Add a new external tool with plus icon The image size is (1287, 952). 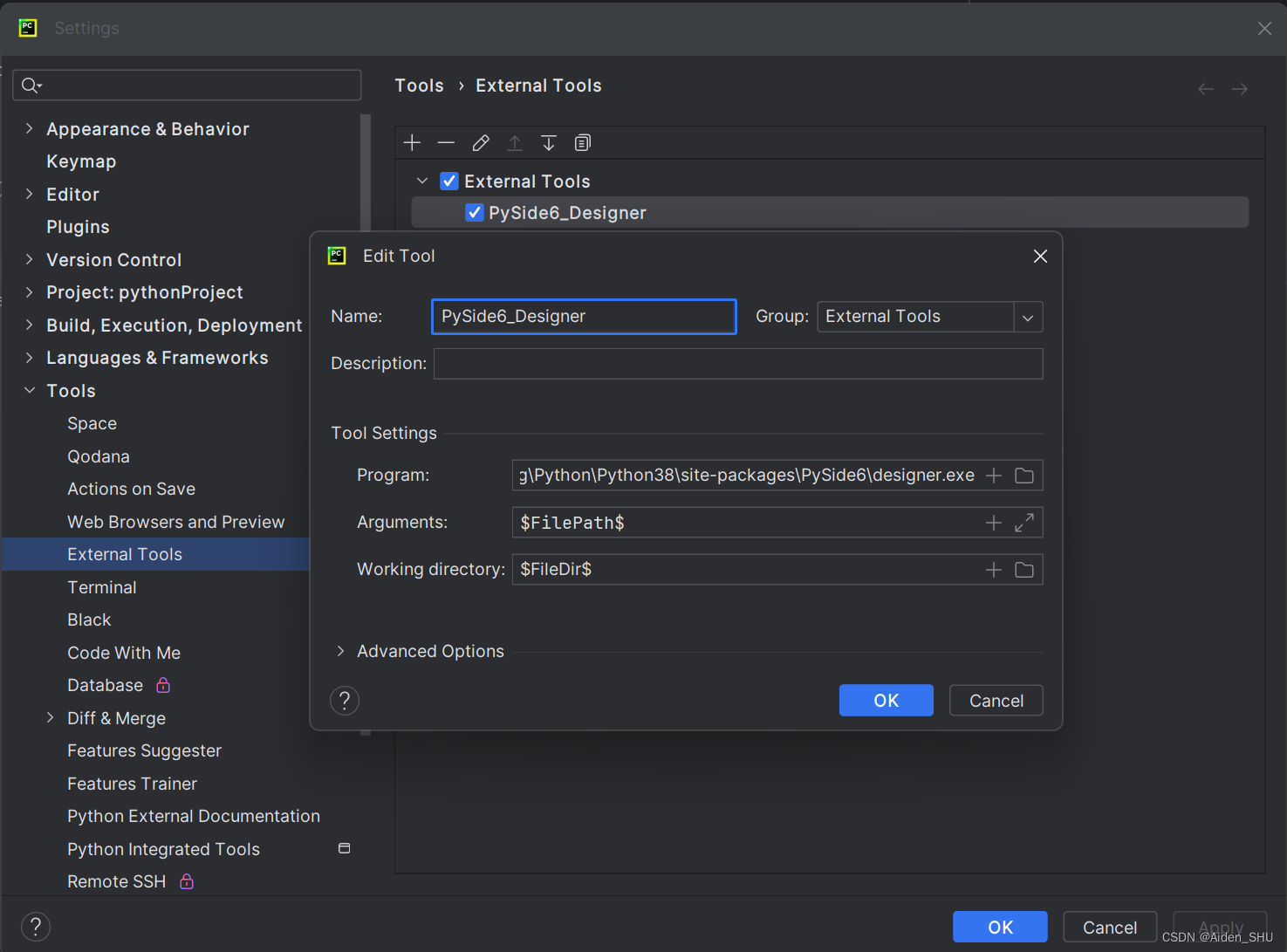413,142
